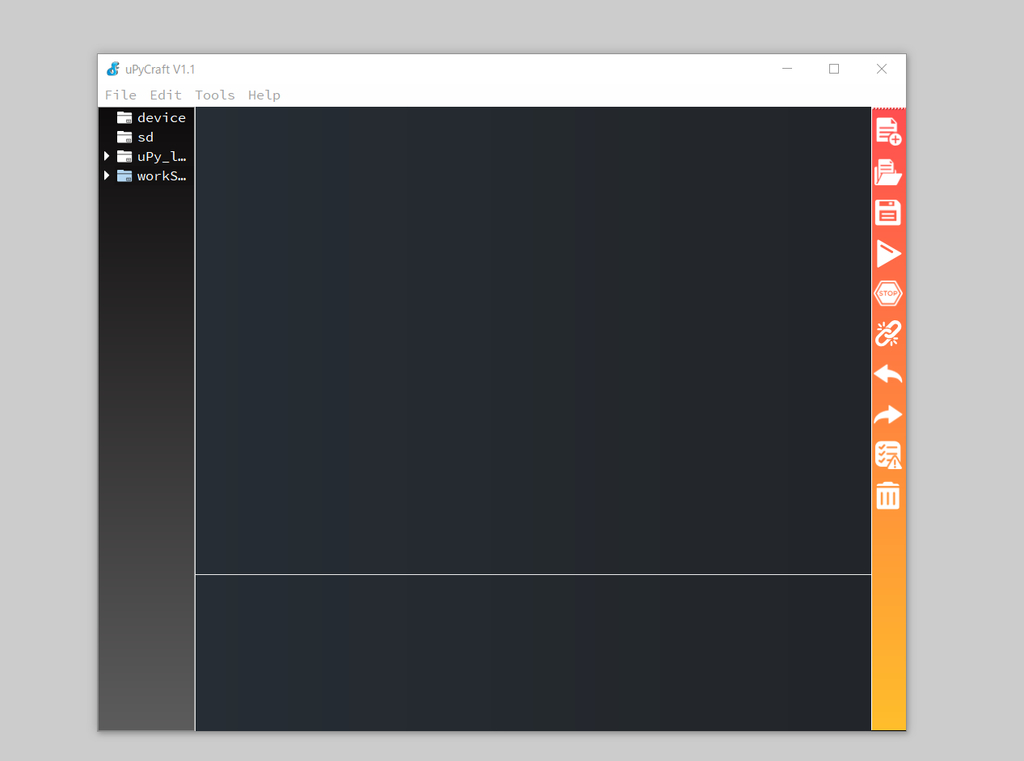Click the STOP icon
The height and width of the screenshot is (761, 1024).
click(x=888, y=293)
